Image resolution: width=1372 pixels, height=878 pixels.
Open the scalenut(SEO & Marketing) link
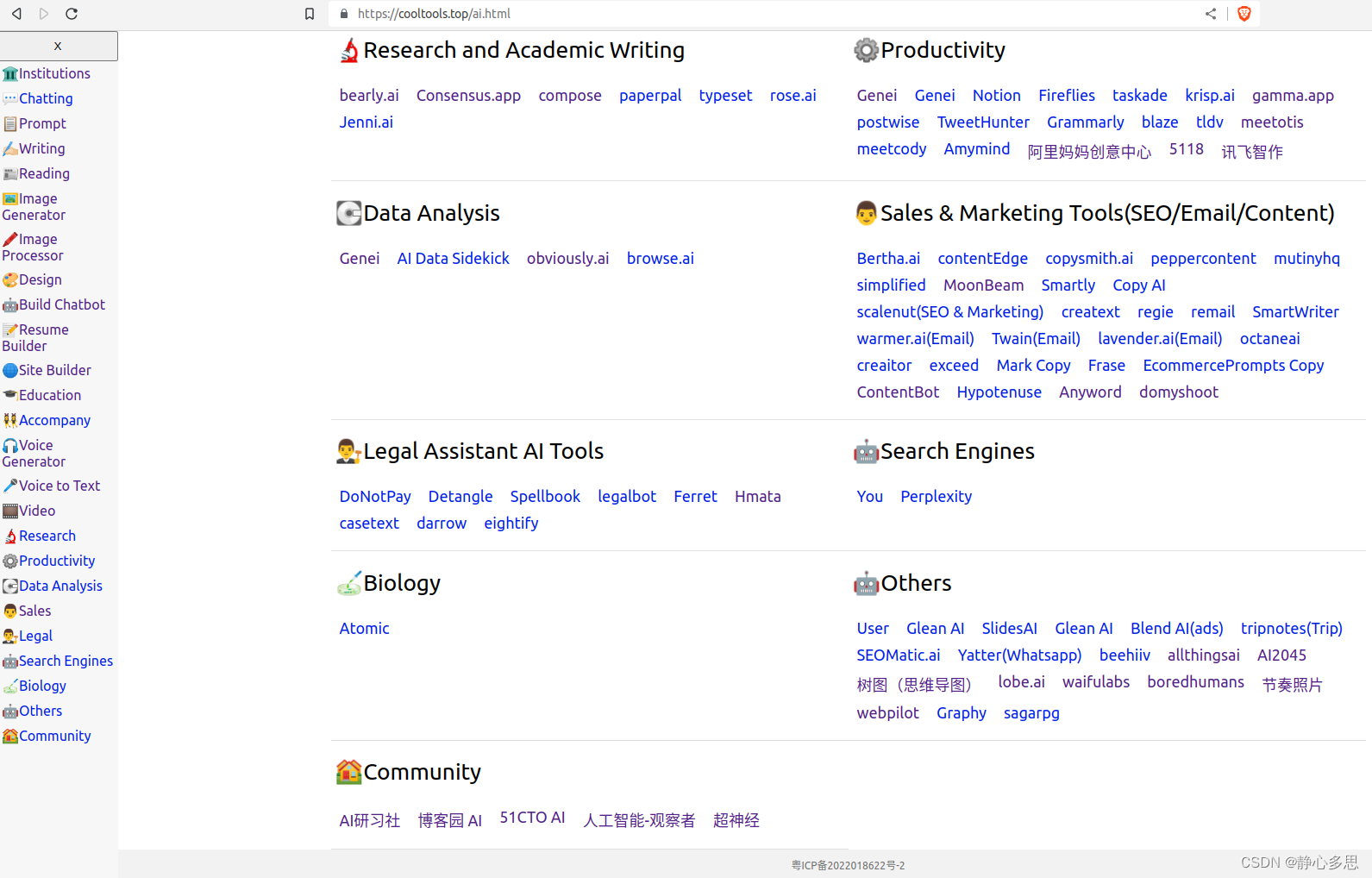tap(949, 312)
